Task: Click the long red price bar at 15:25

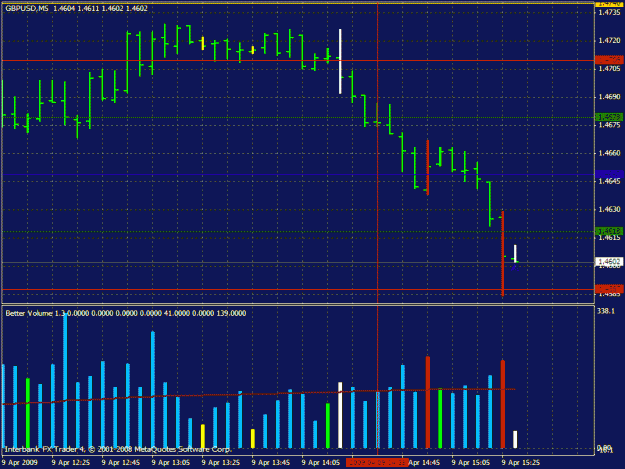Action: point(503,253)
